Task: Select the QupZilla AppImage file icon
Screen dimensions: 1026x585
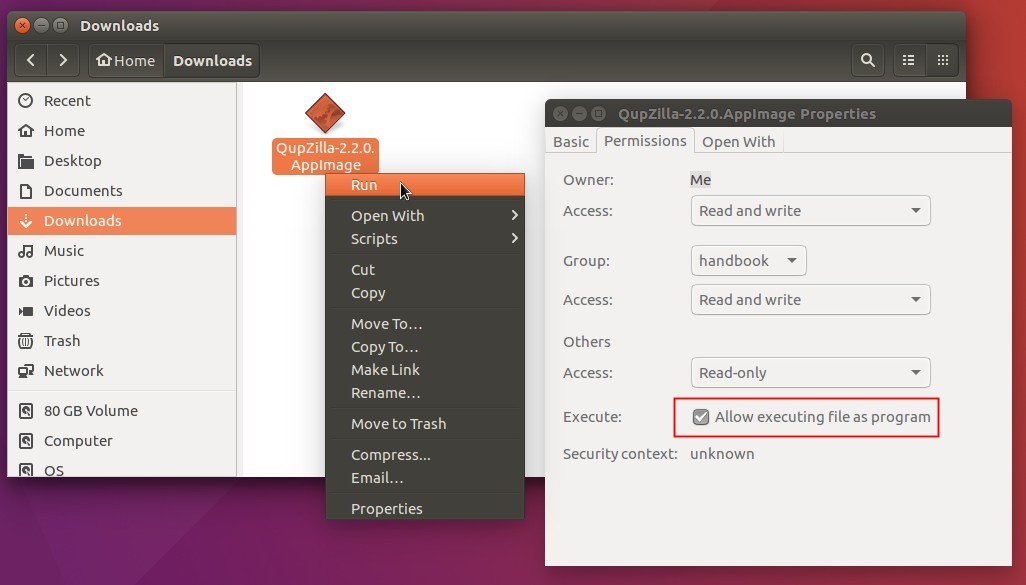Action: coord(325,113)
